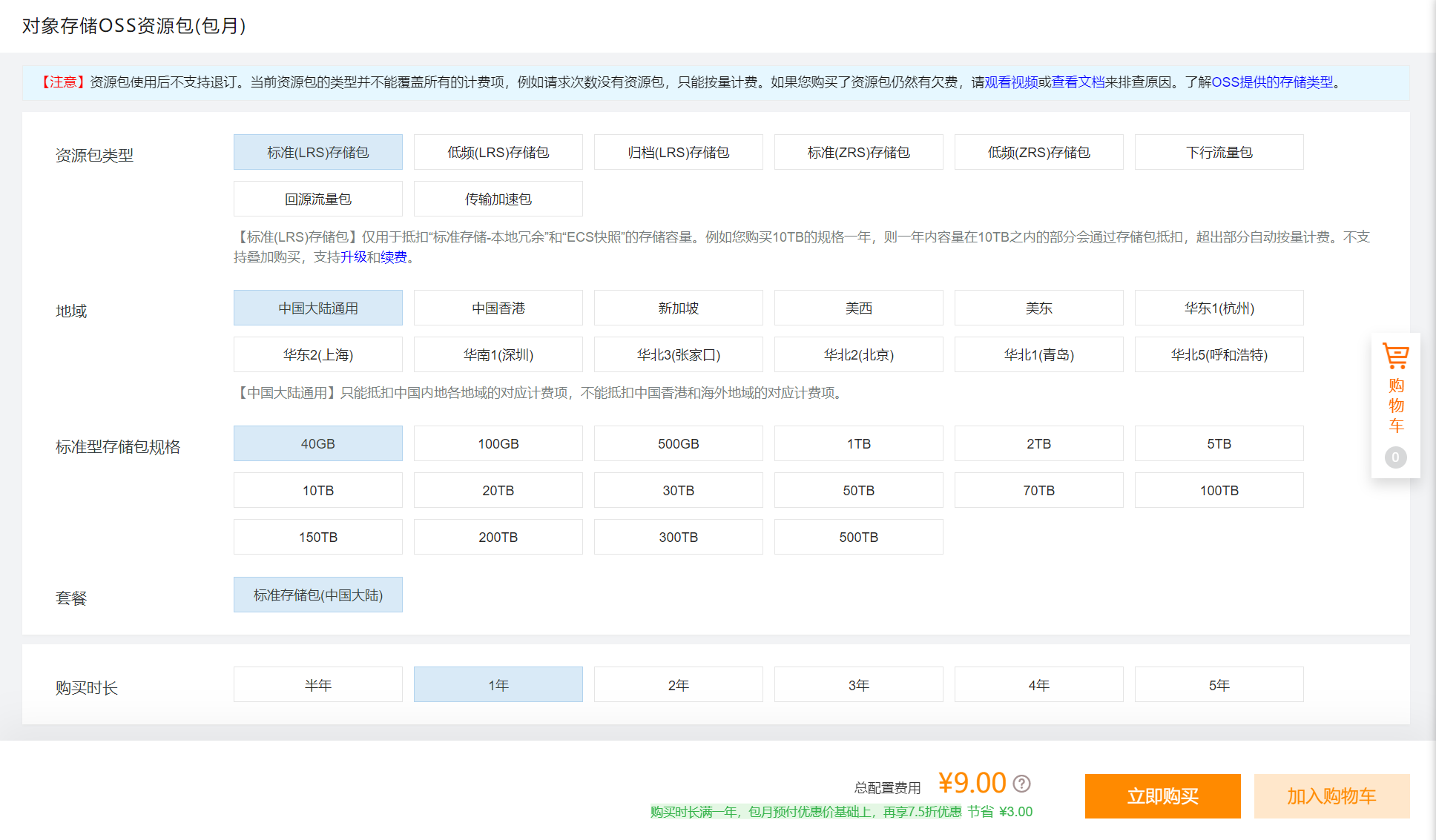Select the 中国香港 region option
The width and height of the screenshot is (1436, 840).
tap(498, 308)
